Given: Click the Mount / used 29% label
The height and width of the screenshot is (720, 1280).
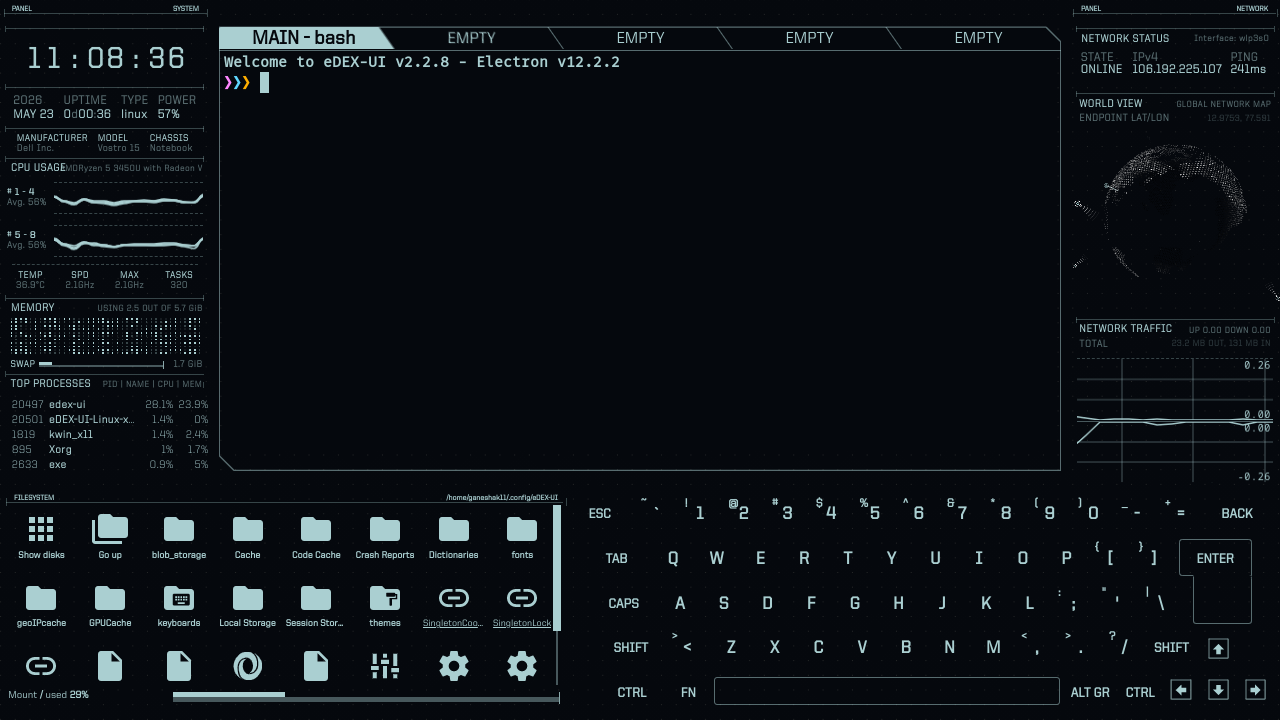Looking at the screenshot, I should click(x=48, y=694).
